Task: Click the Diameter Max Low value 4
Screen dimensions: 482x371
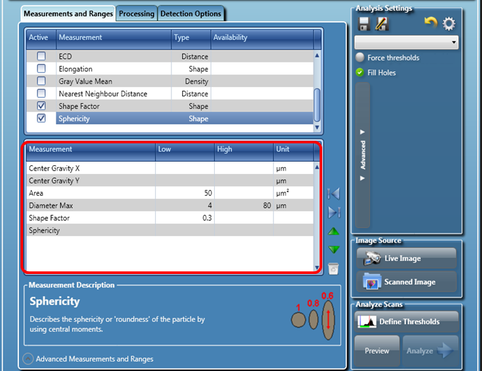Action: [185, 205]
